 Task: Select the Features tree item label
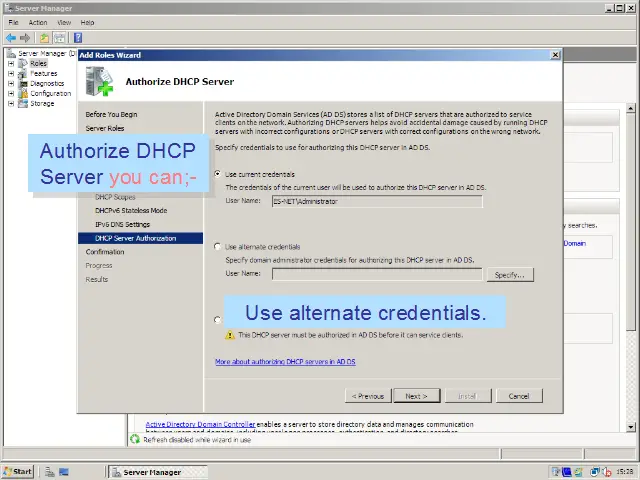click(x=44, y=73)
